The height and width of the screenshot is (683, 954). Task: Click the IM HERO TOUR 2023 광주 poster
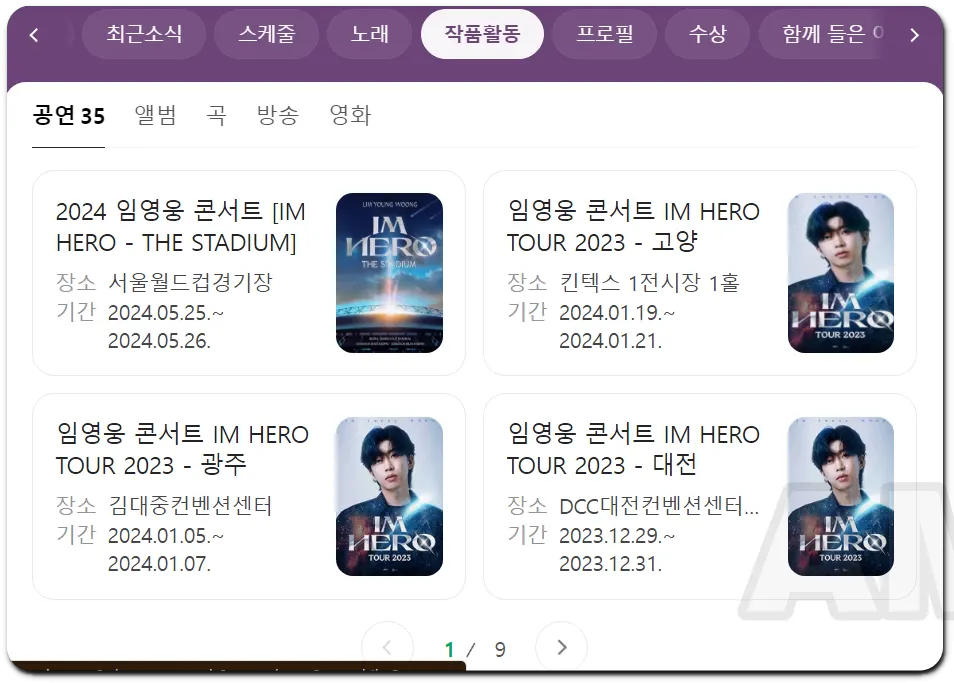pos(389,495)
